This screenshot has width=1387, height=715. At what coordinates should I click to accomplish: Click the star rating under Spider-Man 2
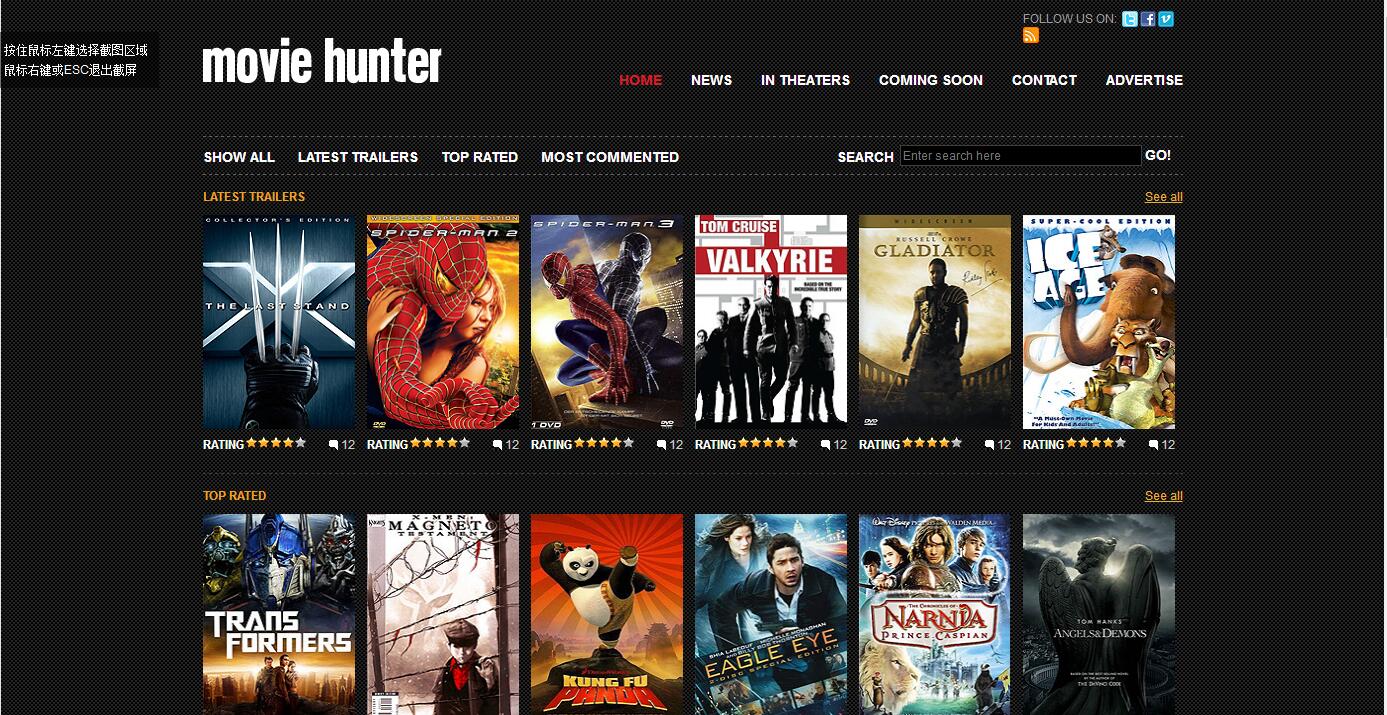pyautogui.click(x=440, y=443)
